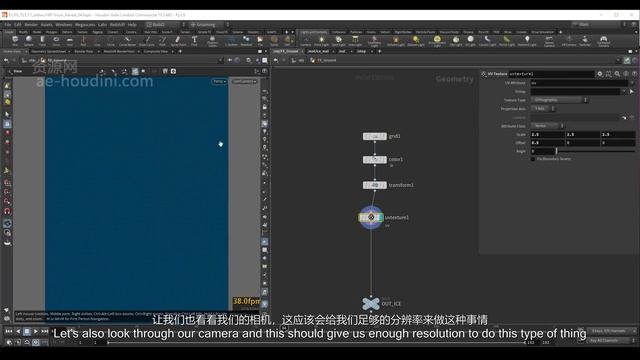The image size is (640, 360).
Task: Select the Font shelf tool
Action: tap(194, 41)
